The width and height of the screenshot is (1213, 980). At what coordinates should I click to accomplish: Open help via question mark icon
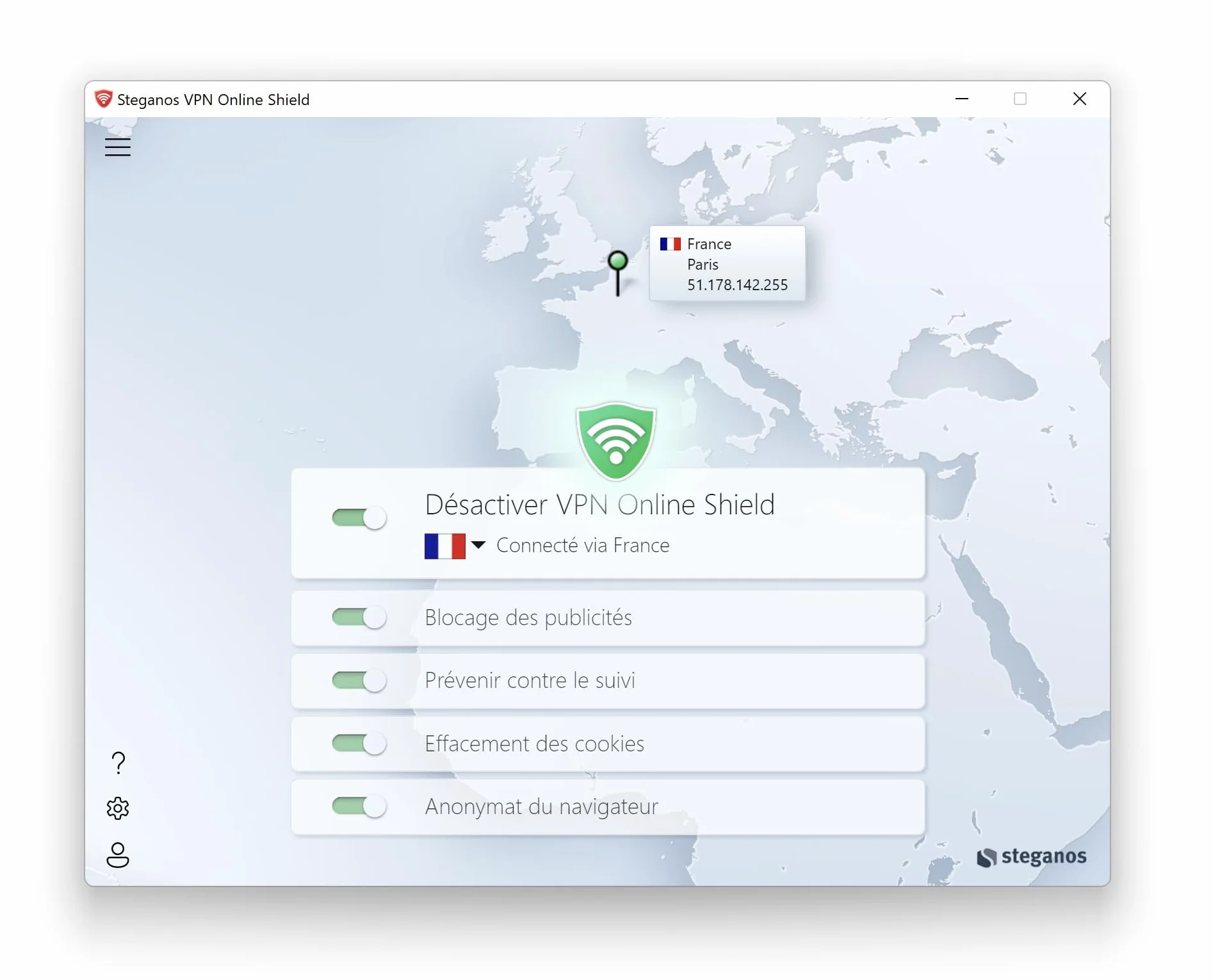(118, 763)
